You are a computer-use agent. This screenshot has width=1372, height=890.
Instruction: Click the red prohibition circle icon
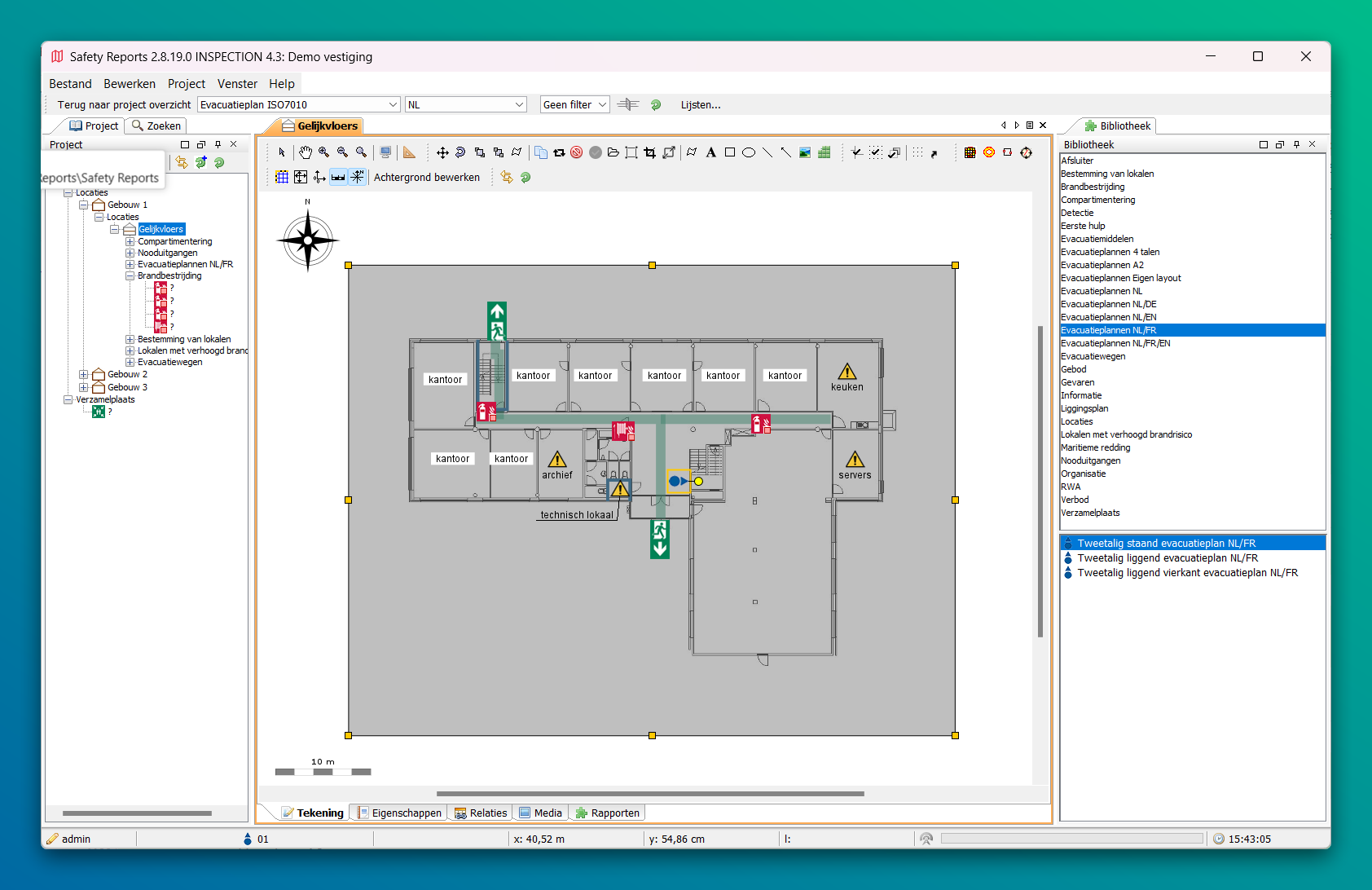tap(577, 152)
